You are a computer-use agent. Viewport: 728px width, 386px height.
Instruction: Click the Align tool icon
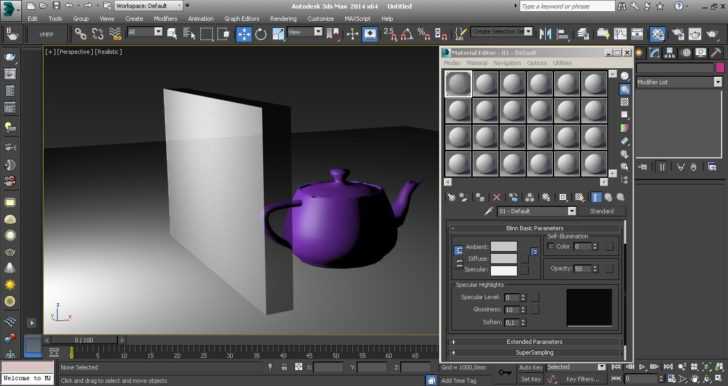562,34
